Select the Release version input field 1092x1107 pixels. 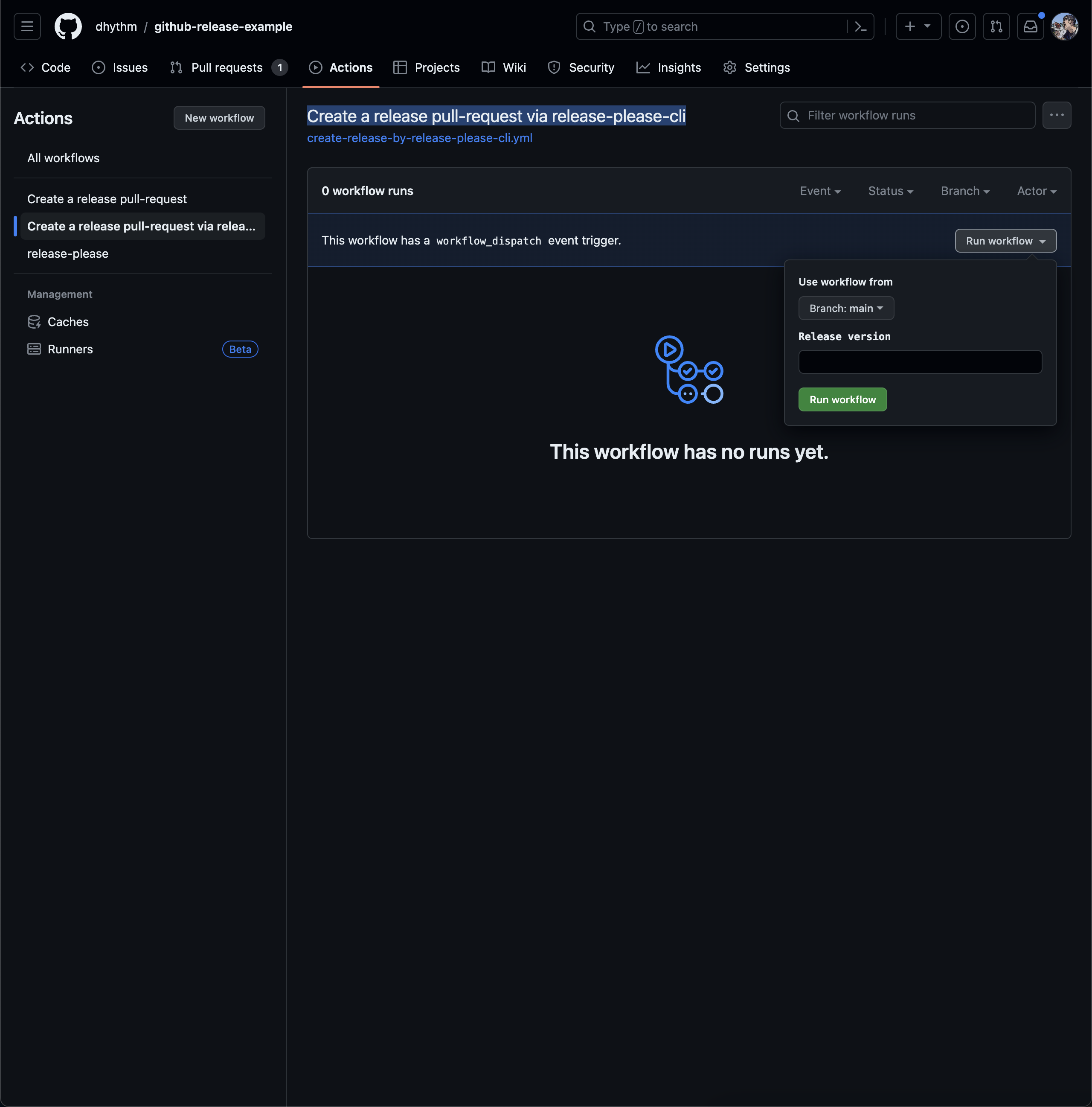920,361
